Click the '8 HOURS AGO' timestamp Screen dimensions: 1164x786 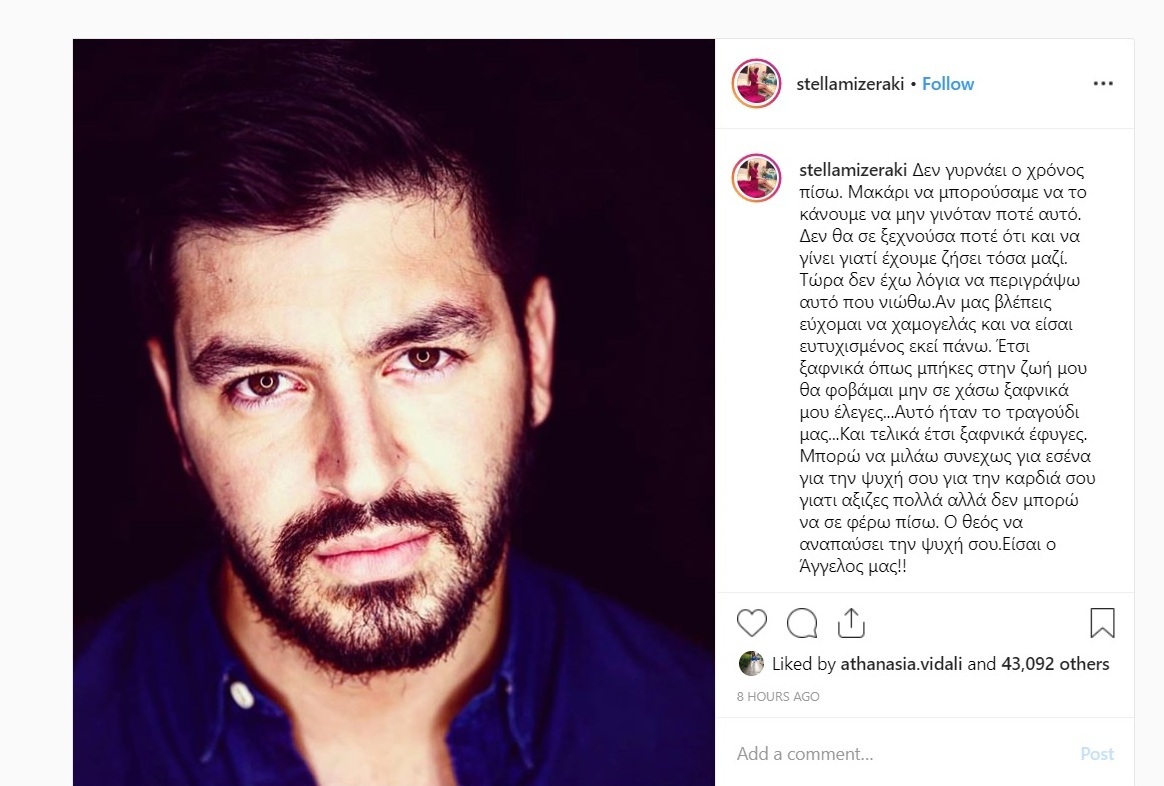click(778, 697)
